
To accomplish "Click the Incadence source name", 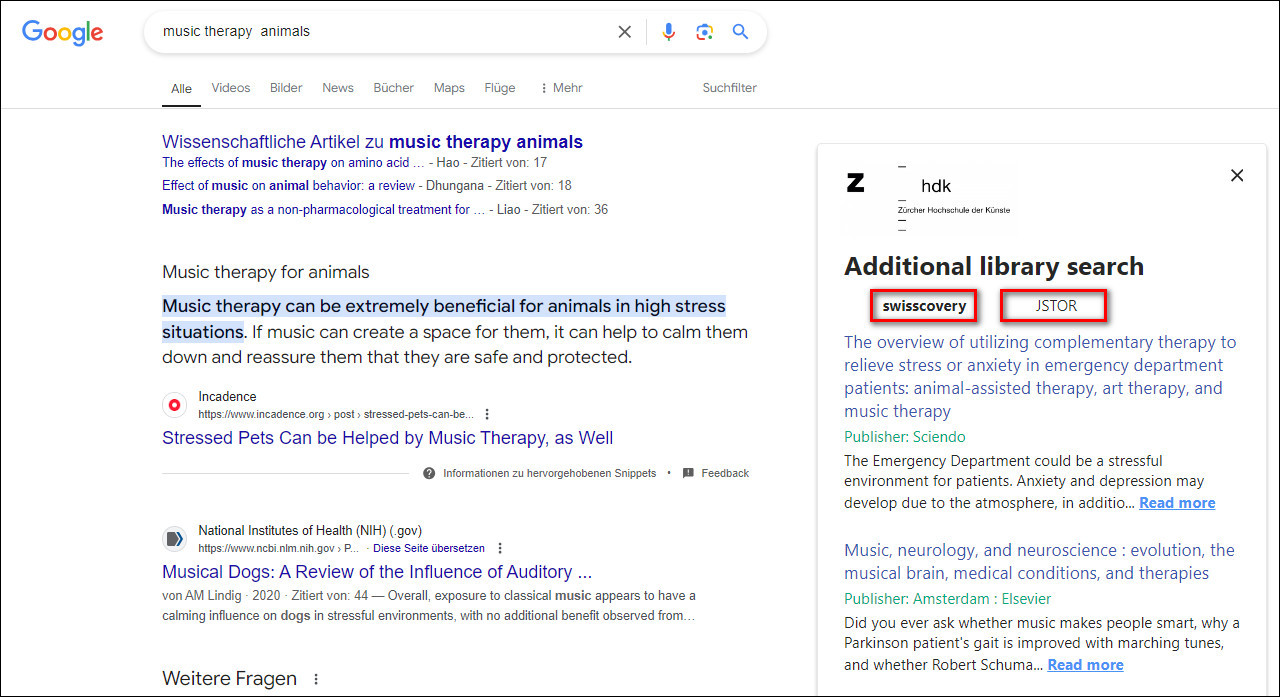I will point(227,397).
